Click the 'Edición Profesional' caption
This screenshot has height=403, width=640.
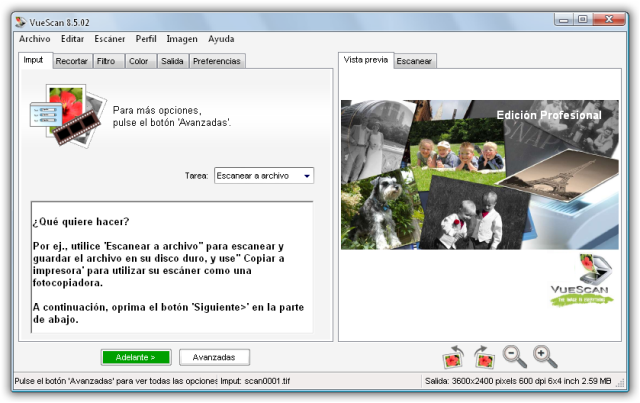tap(549, 115)
